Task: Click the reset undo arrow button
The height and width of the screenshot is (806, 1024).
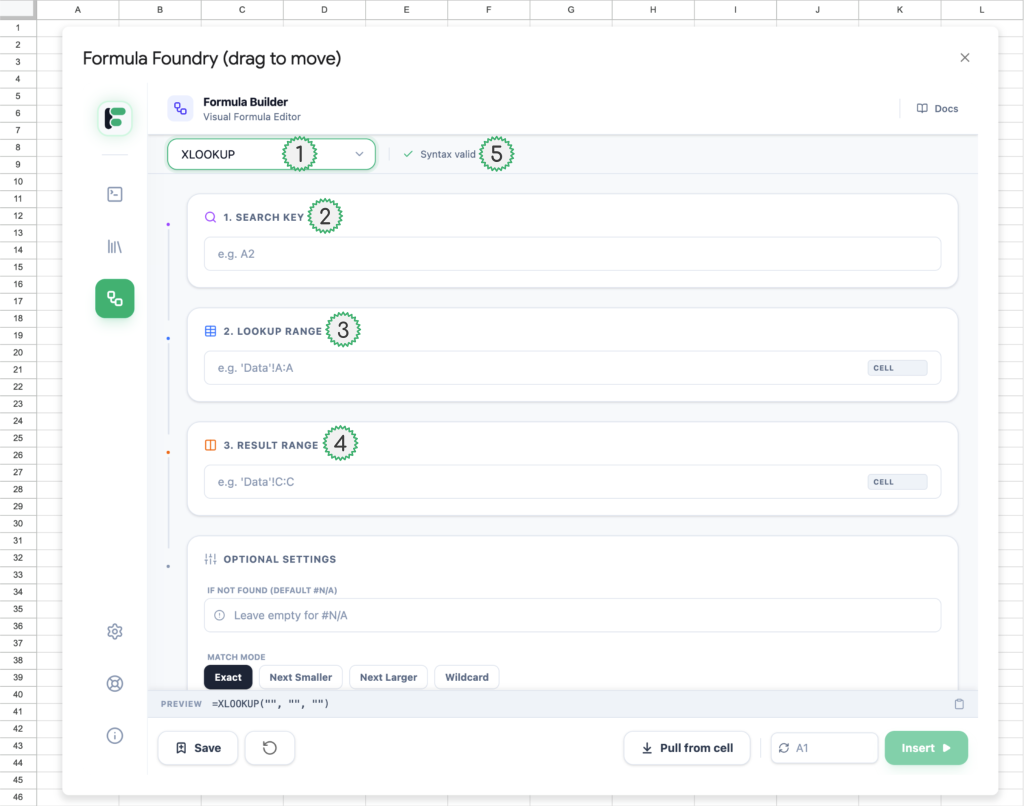Action: pyautogui.click(x=269, y=748)
